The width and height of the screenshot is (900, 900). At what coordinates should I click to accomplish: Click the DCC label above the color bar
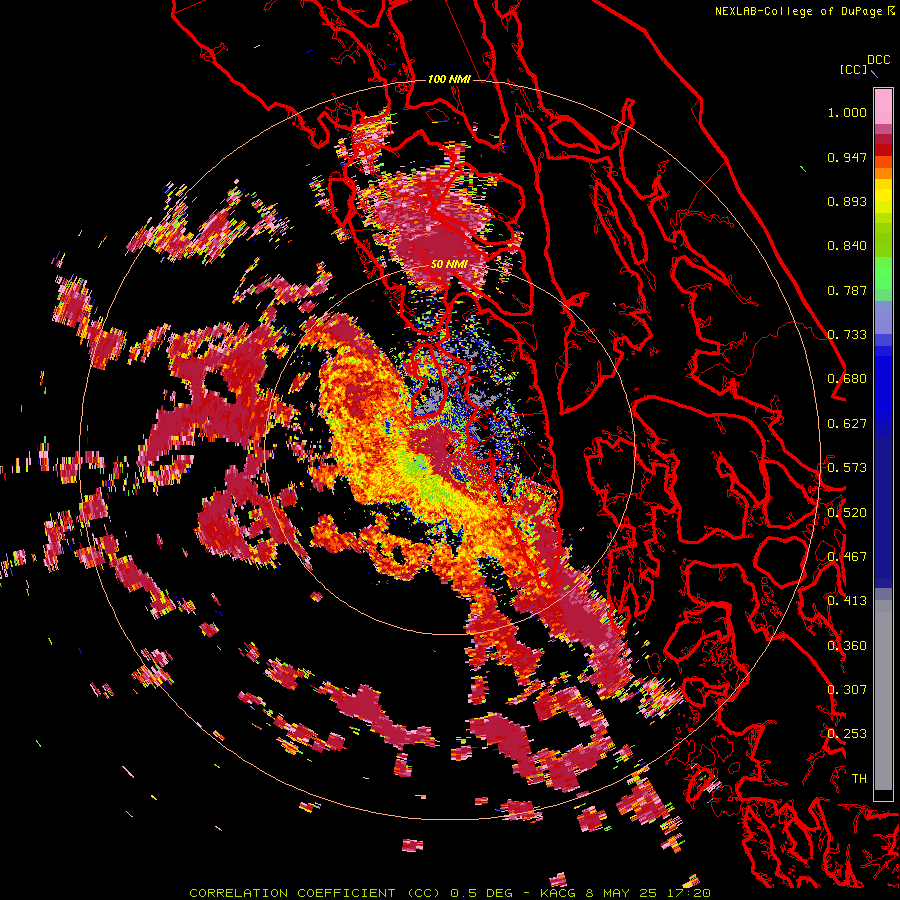pyautogui.click(x=879, y=60)
